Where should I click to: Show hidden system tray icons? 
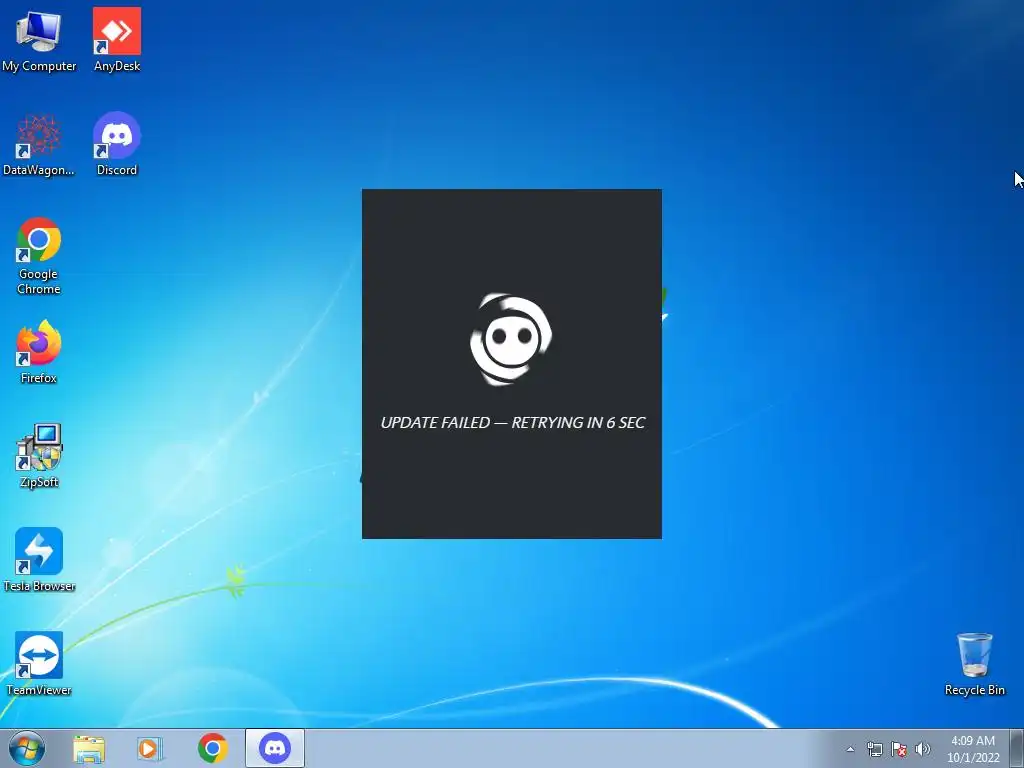pos(850,749)
